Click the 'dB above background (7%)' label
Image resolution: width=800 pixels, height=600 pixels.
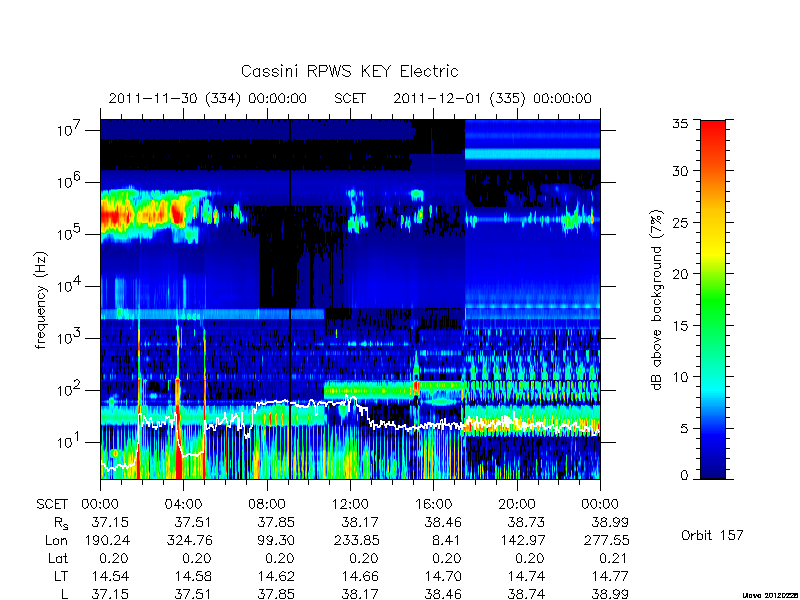[656, 300]
